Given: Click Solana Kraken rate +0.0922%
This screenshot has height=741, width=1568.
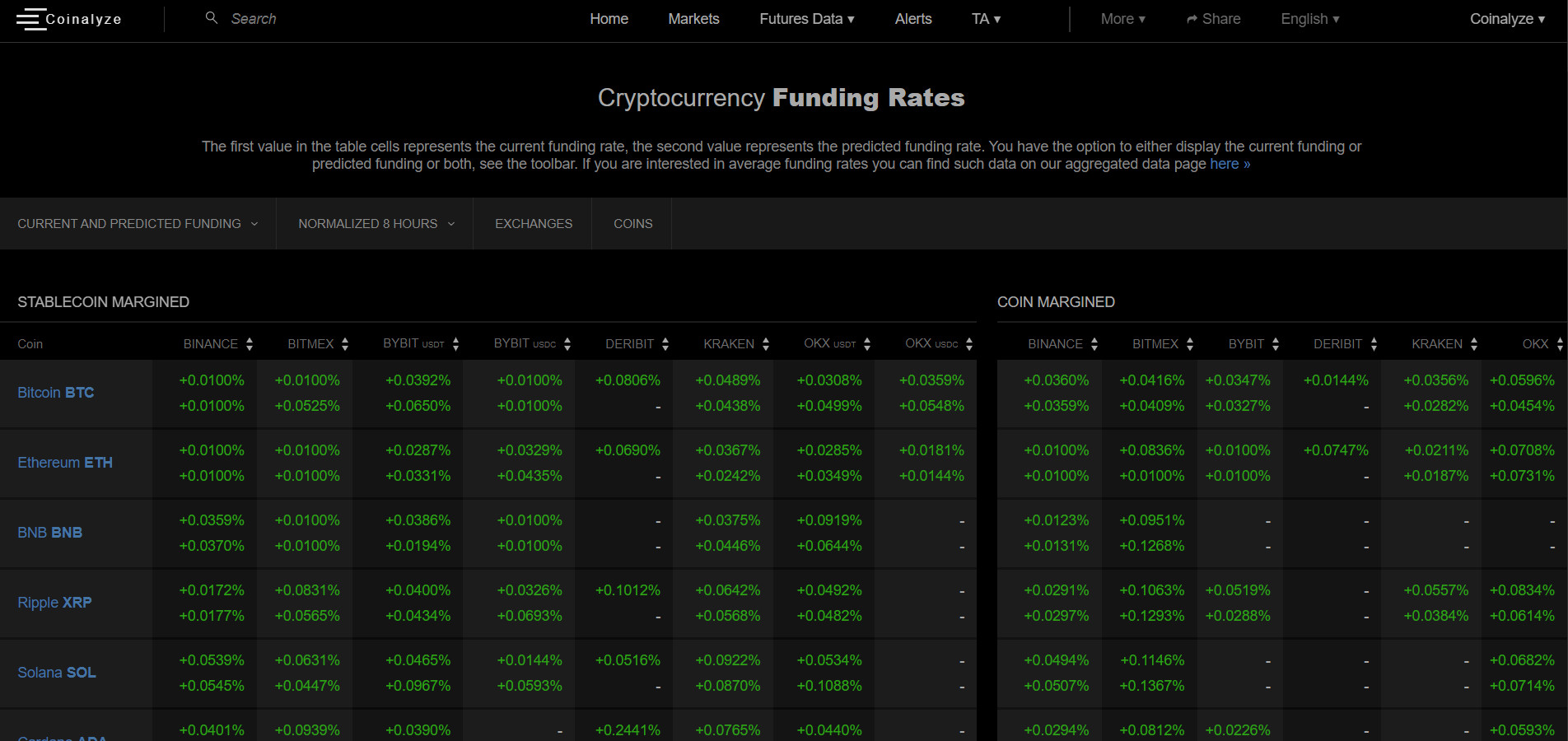Looking at the screenshot, I should [728, 660].
